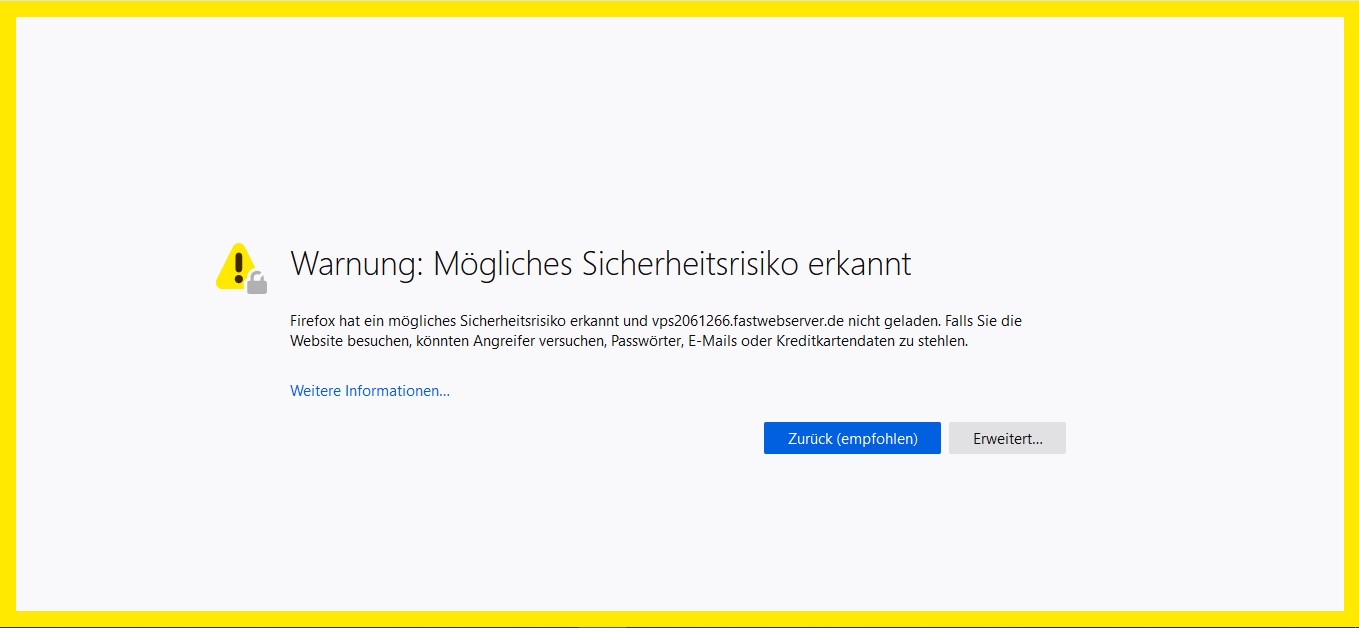Click the yellow warning triangle icon
Screen dimensions: 1359x628
[235, 266]
